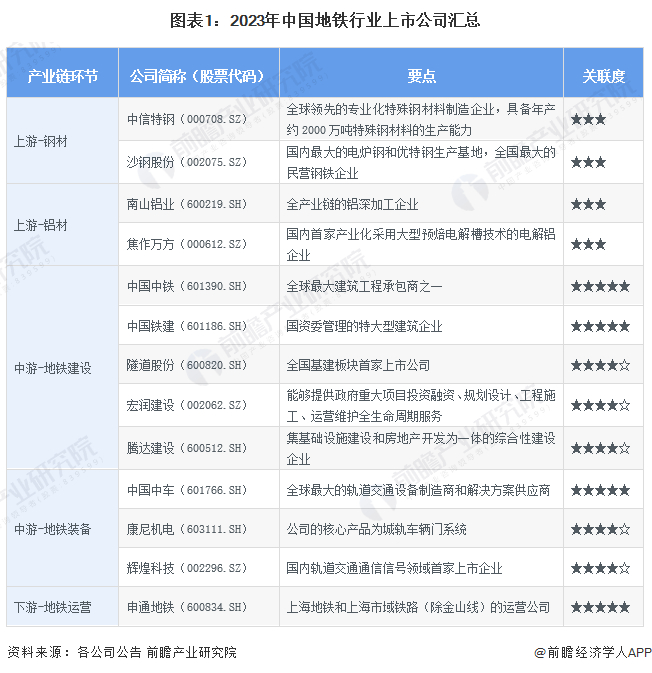Click the description 全球最大的轨道交通设备制造商和解决方案供应商
Viewport: 652px width, 673px height.
click(418, 490)
